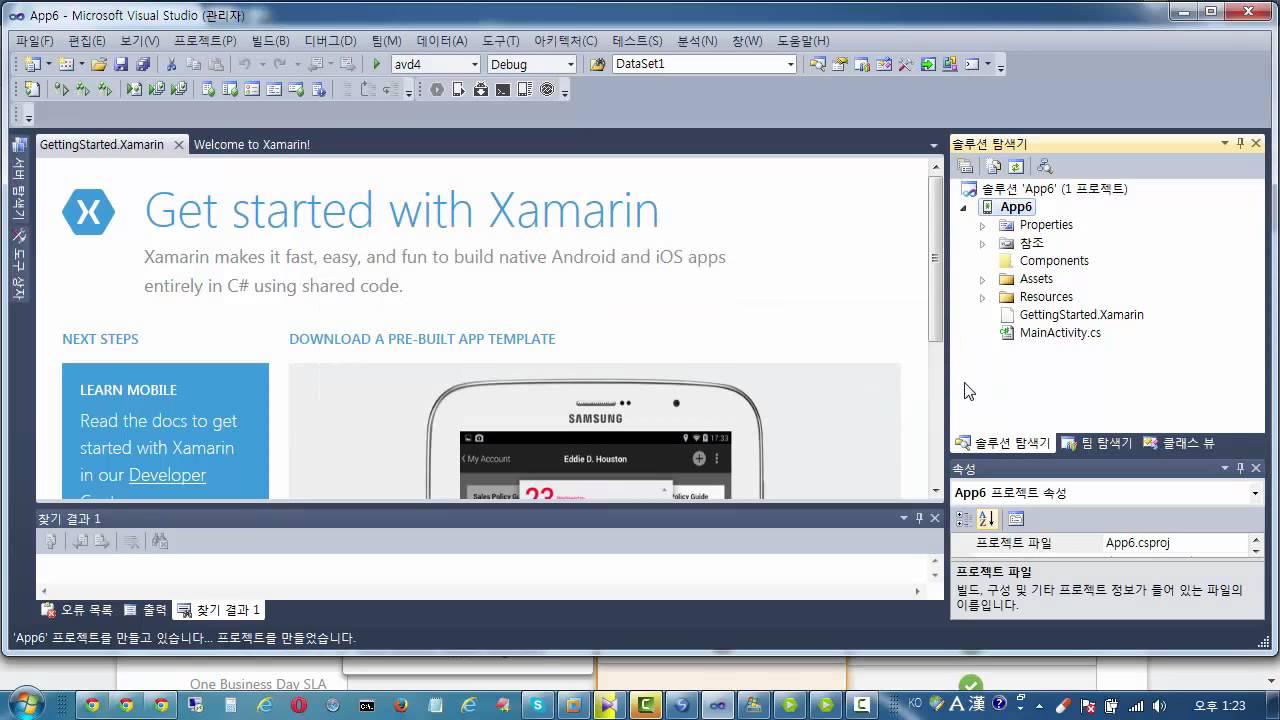Click the Xamarin hexagon logo
Image resolution: width=1280 pixels, height=720 pixels.
[x=89, y=212]
